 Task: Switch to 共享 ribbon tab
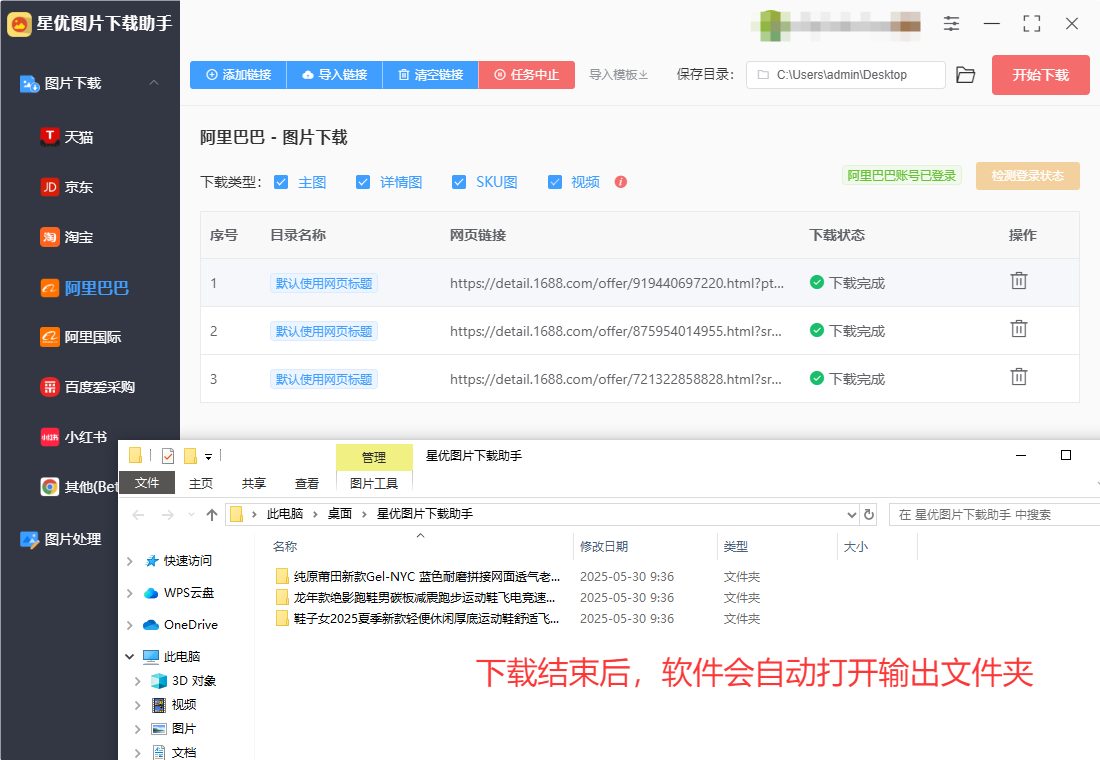[254, 484]
